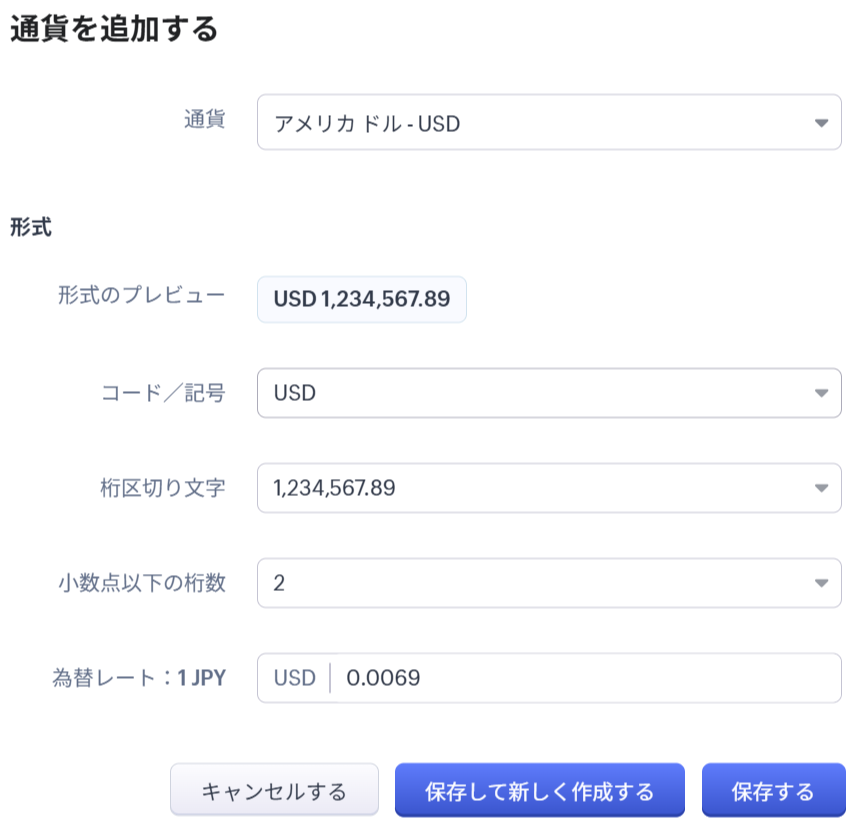Click the caret icon on the 桁区切り文字 field
861x835 pixels.
[821, 488]
